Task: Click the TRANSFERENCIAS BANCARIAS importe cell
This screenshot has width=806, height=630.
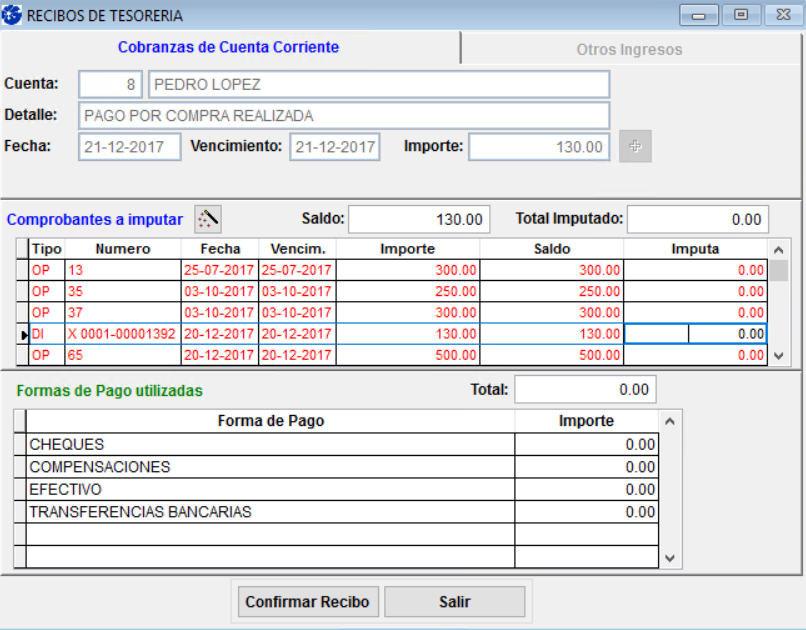Action: click(586, 512)
